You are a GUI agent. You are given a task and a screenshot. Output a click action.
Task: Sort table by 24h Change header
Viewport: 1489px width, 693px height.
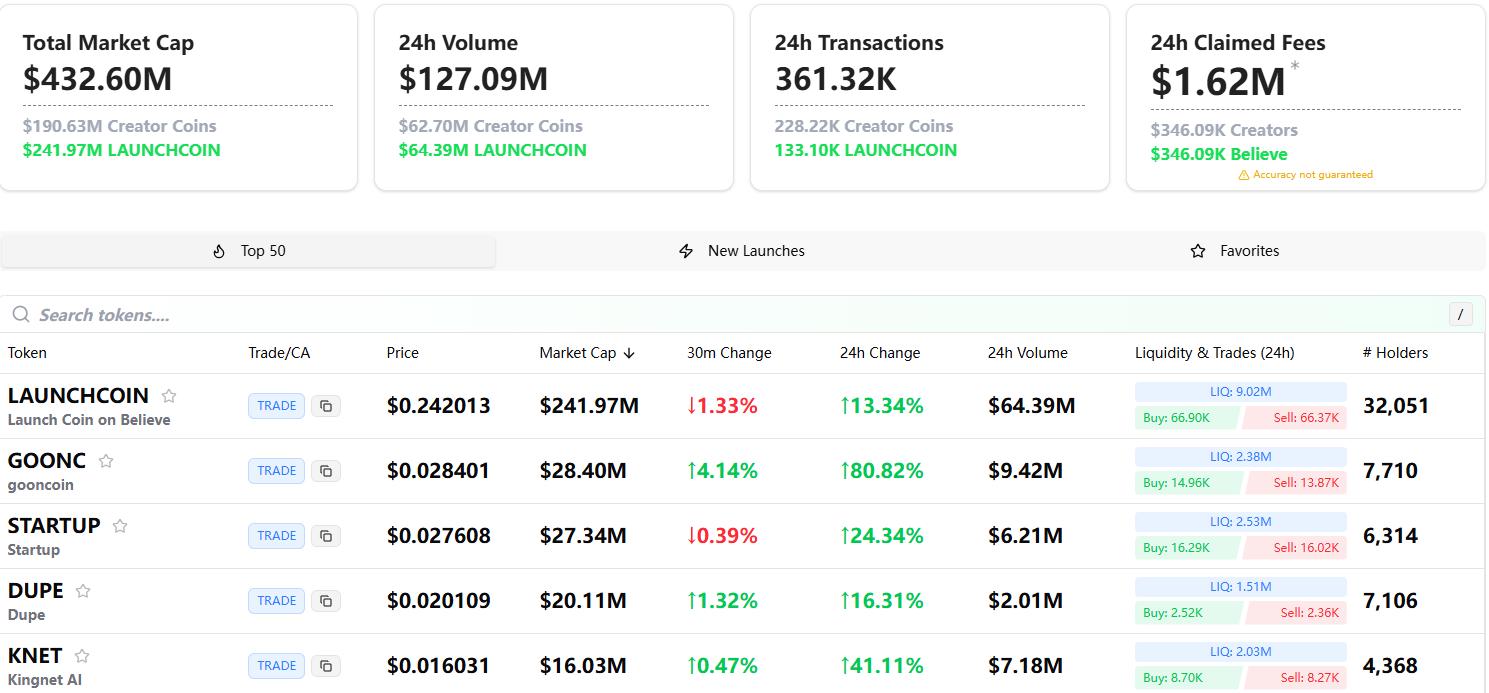coord(879,353)
